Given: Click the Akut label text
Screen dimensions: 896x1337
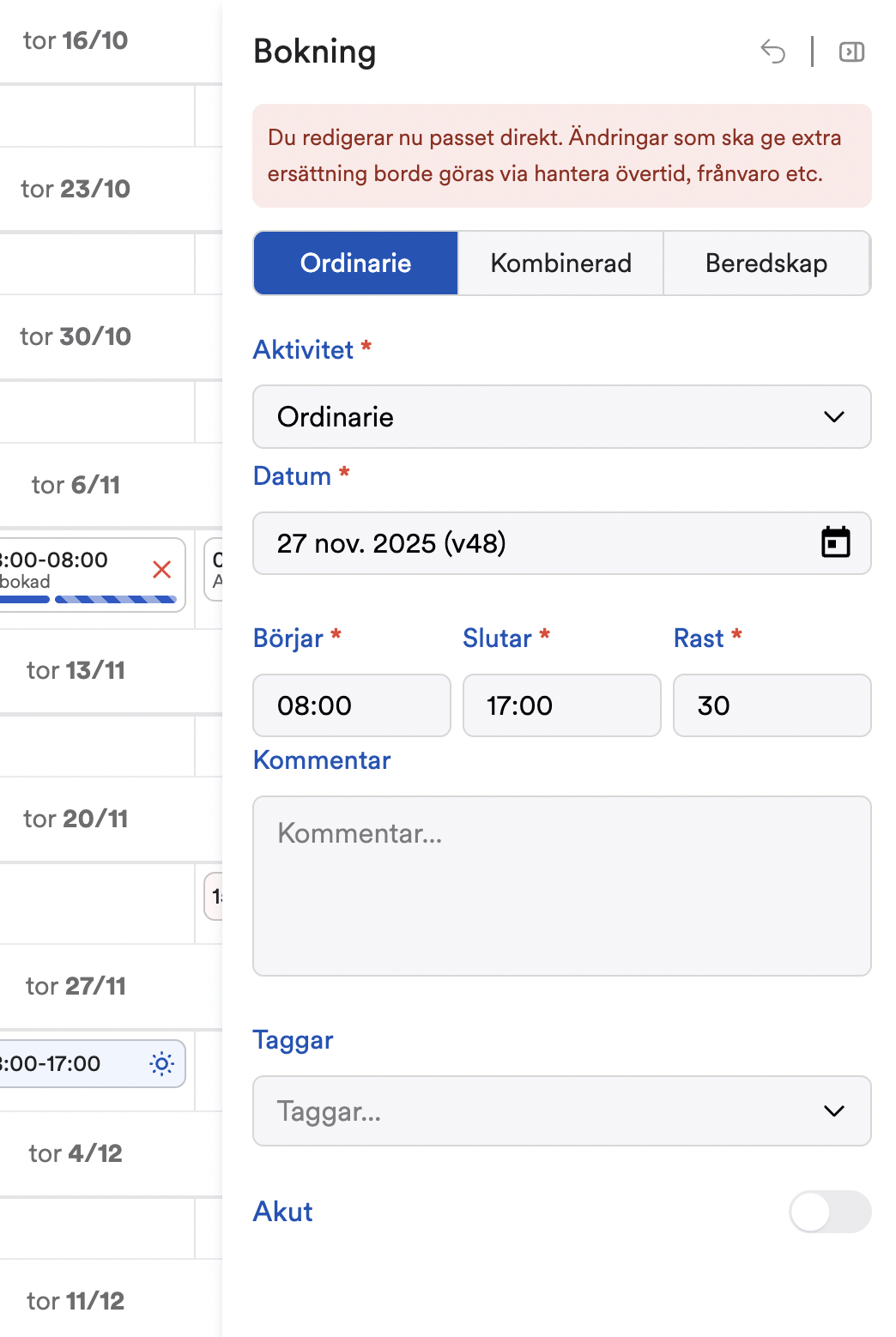Looking at the screenshot, I should tap(283, 1212).
